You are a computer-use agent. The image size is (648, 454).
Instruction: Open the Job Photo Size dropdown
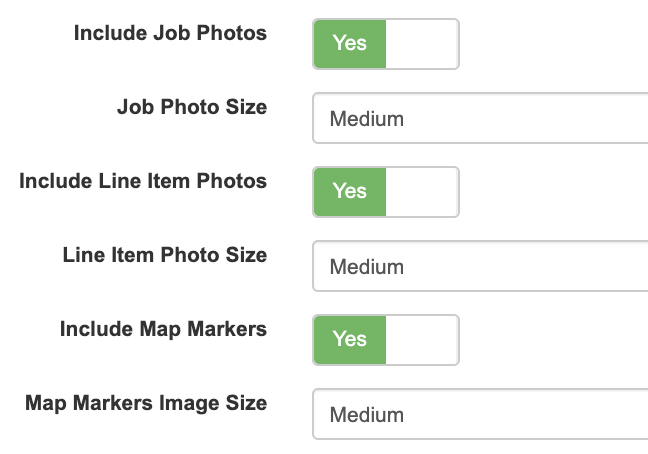coord(480,119)
